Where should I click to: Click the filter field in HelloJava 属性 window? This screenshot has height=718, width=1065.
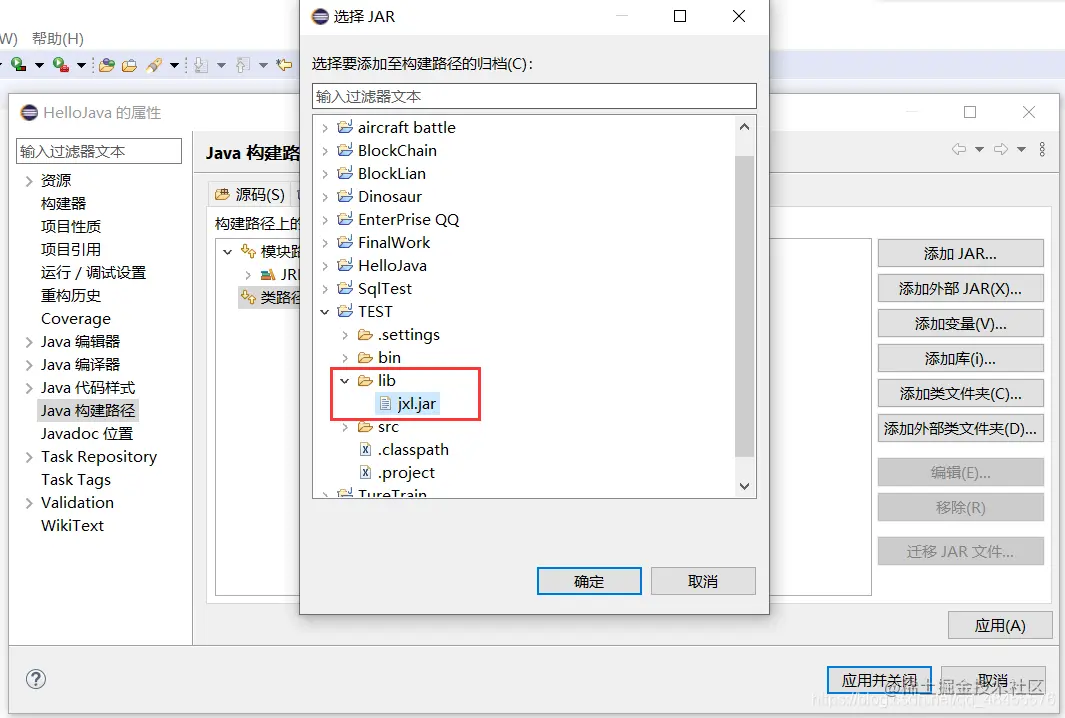[x=99, y=151]
